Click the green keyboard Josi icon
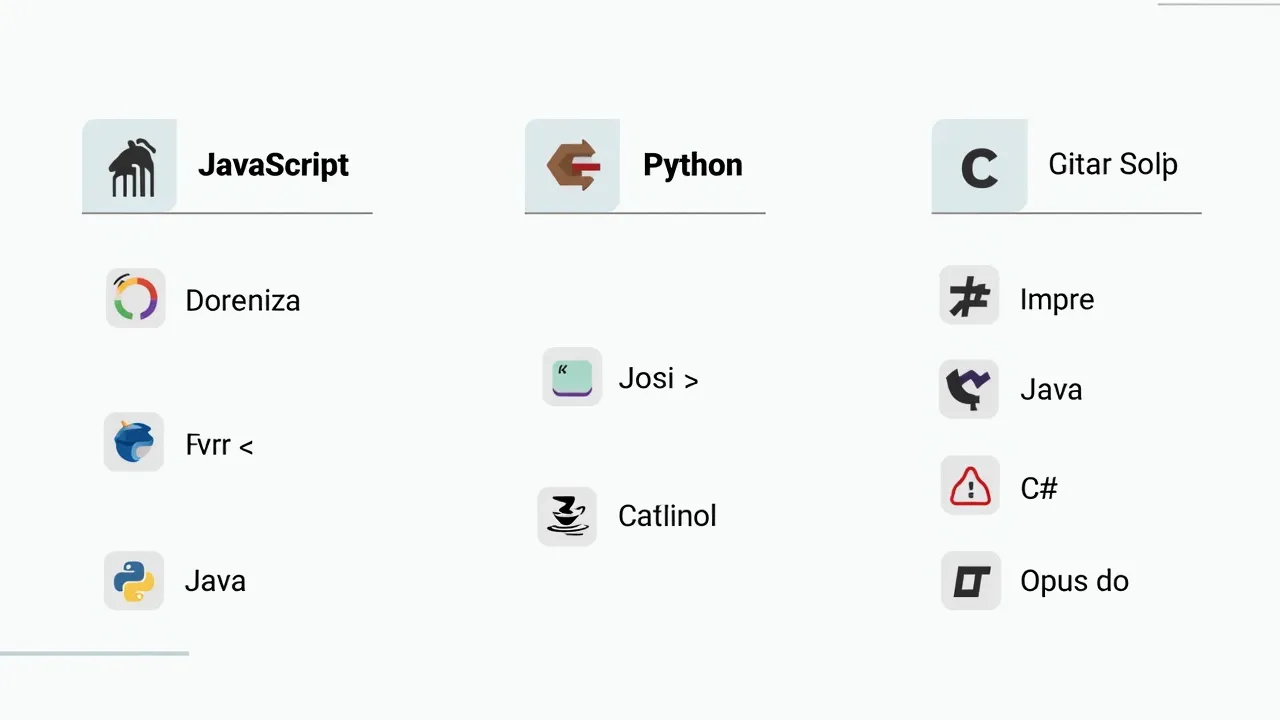 (x=572, y=377)
